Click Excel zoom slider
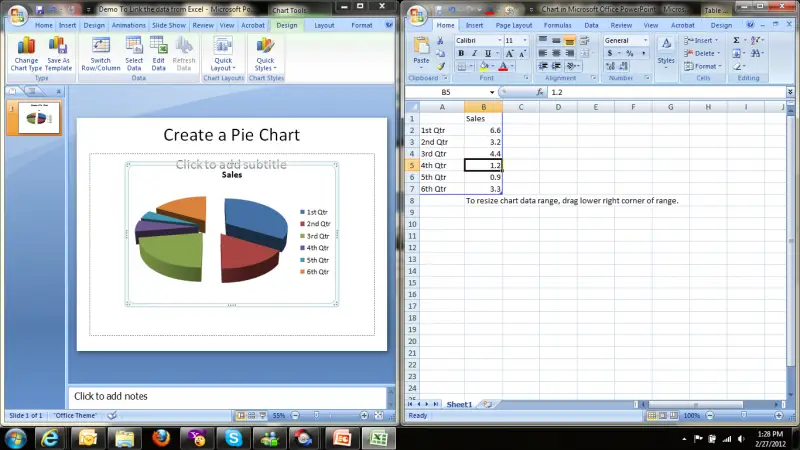The width and height of the screenshot is (800, 450). coord(744,415)
